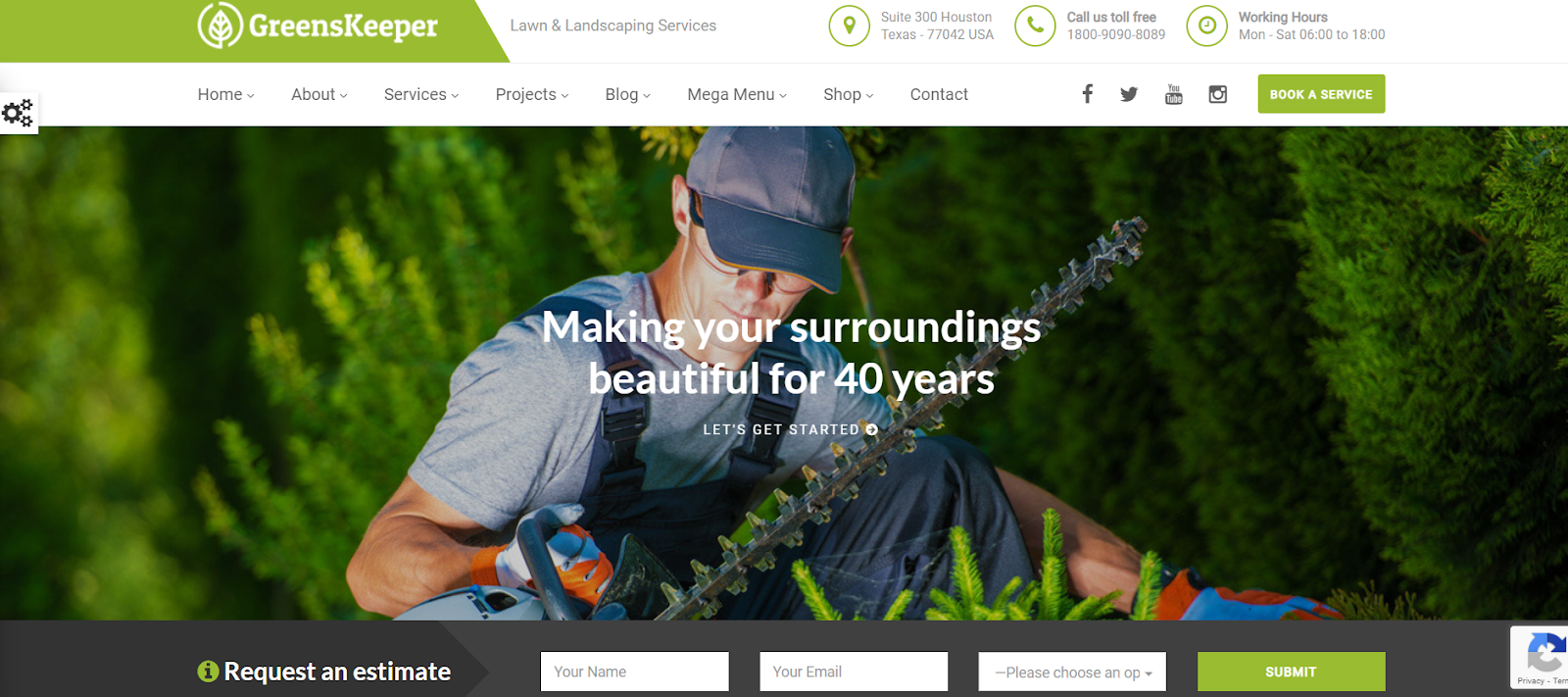Open the settings gears panel icon
This screenshot has height=697, width=1568.
point(18,114)
